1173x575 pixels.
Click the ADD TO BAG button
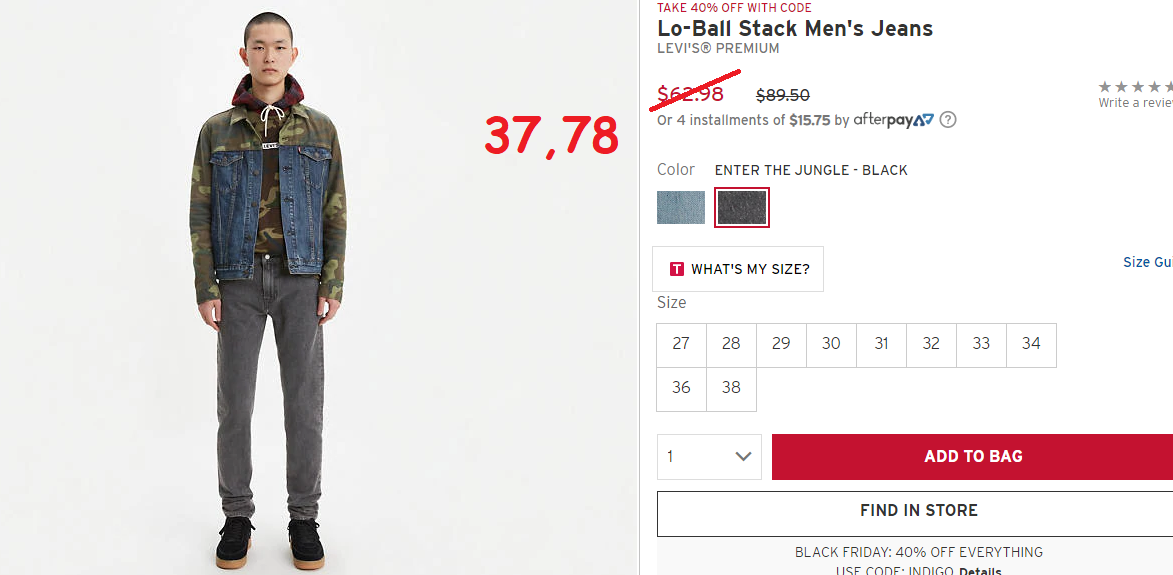[x=973, y=457]
